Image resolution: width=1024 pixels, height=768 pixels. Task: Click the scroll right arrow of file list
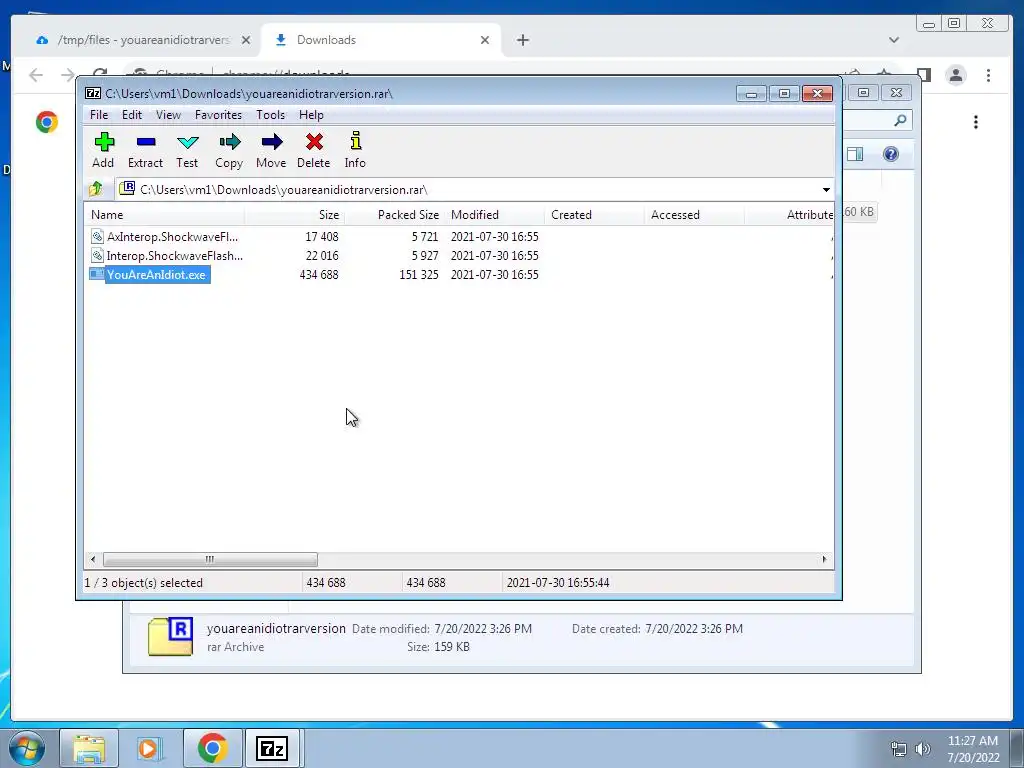point(824,559)
